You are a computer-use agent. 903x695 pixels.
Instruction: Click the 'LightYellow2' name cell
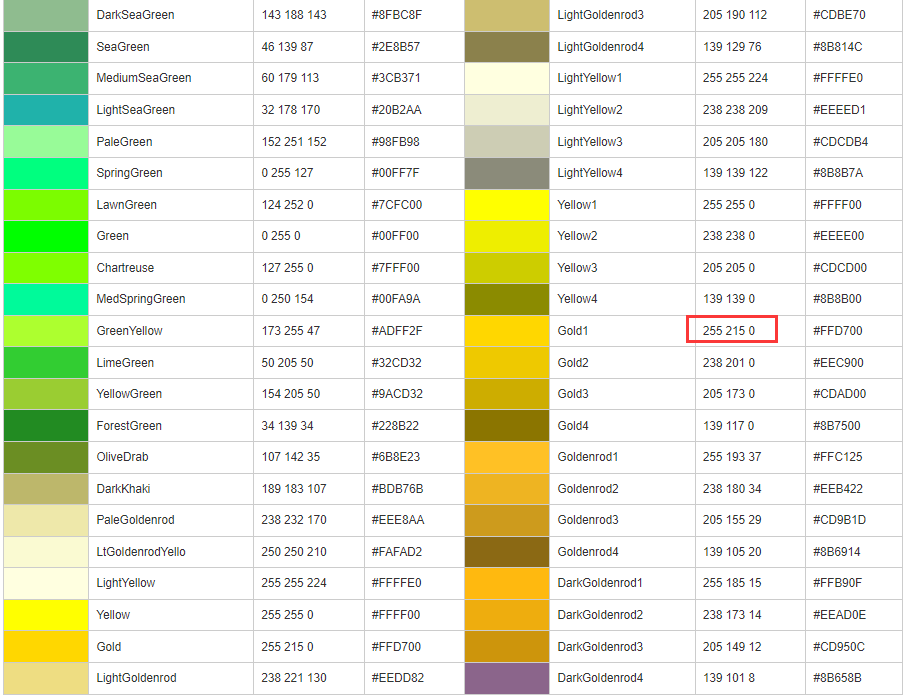(x=623, y=110)
